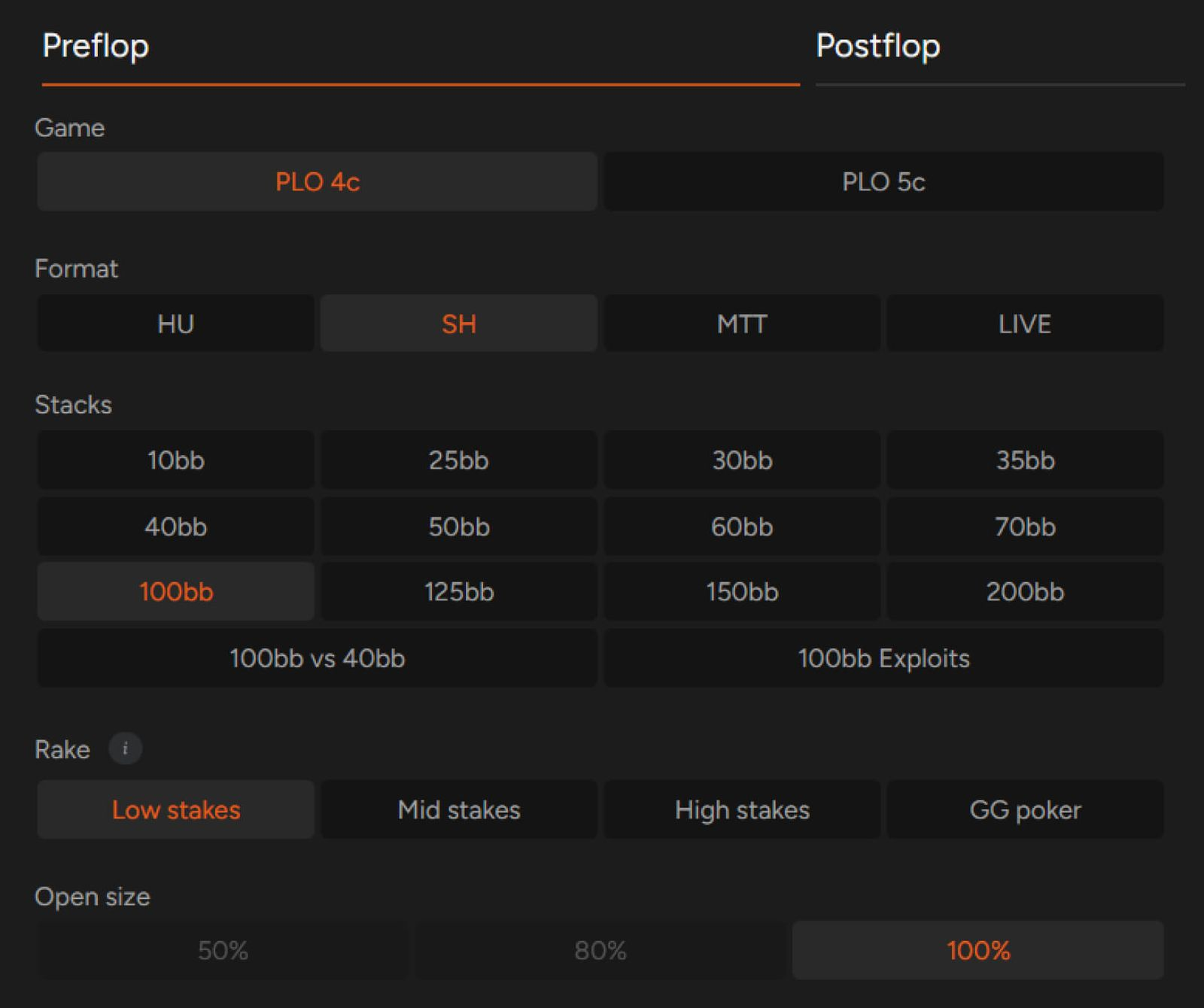This screenshot has height=1008, width=1204.
Task: Click the Rake info icon
Action: (125, 748)
